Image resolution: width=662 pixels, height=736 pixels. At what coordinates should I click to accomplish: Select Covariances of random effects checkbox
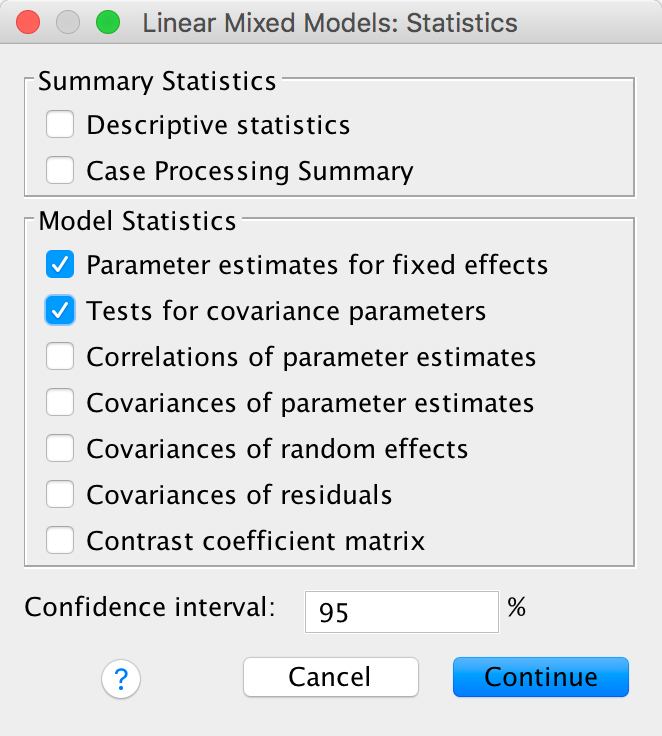[60, 449]
